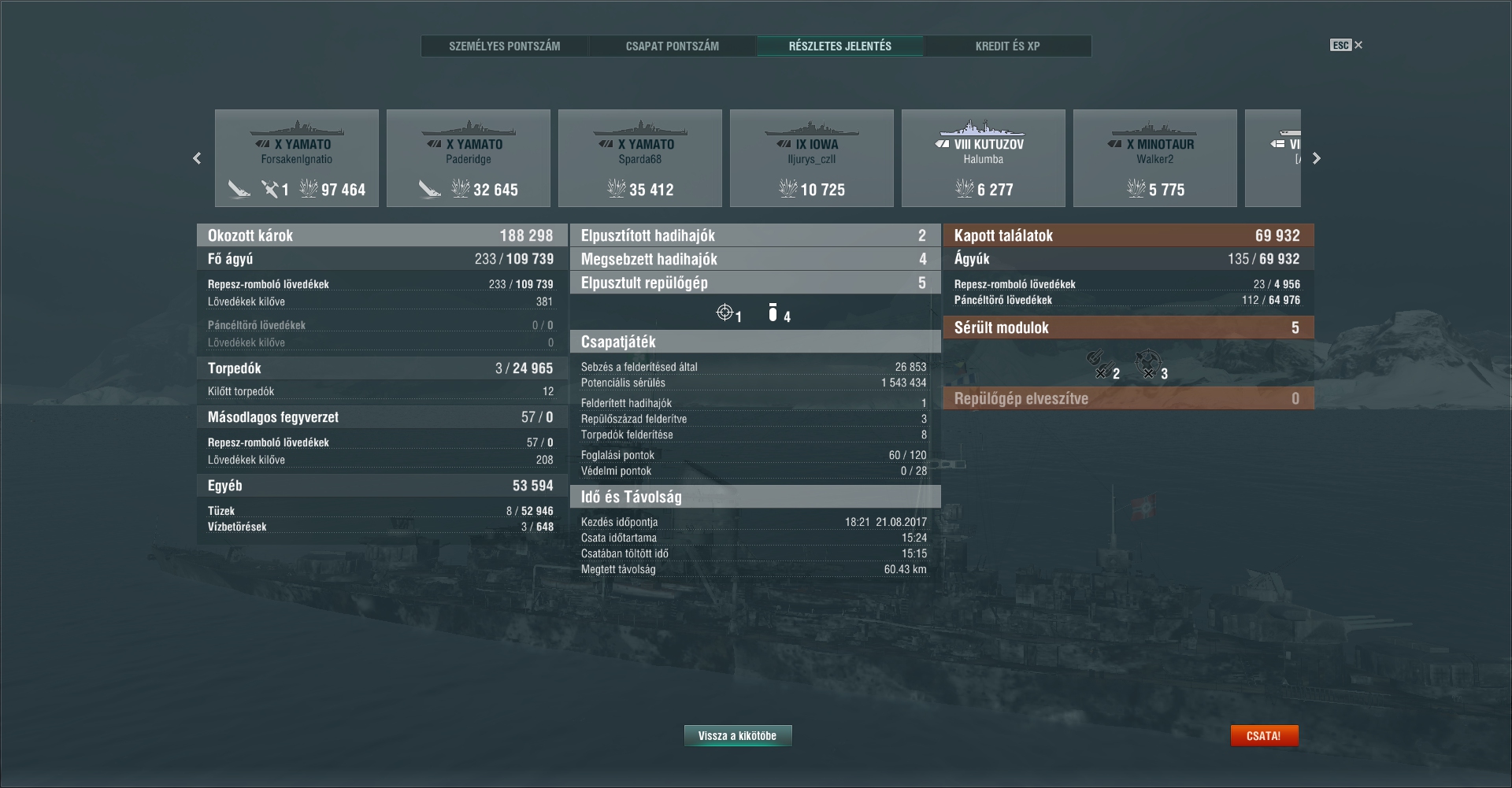Click damaged module icon with count 3
The width and height of the screenshot is (1512, 788).
[1147, 363]
